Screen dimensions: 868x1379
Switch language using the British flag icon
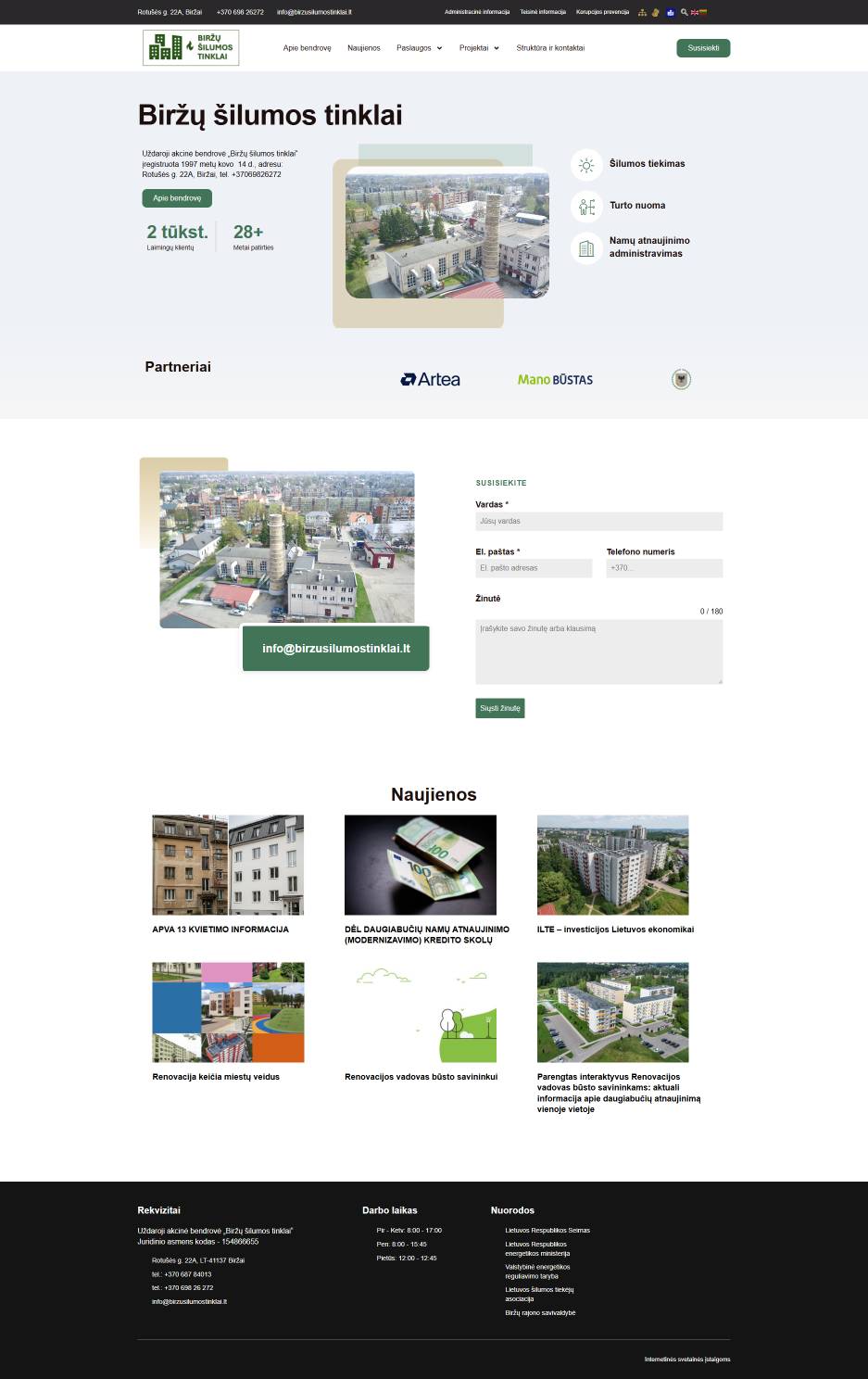pos(695,12)
